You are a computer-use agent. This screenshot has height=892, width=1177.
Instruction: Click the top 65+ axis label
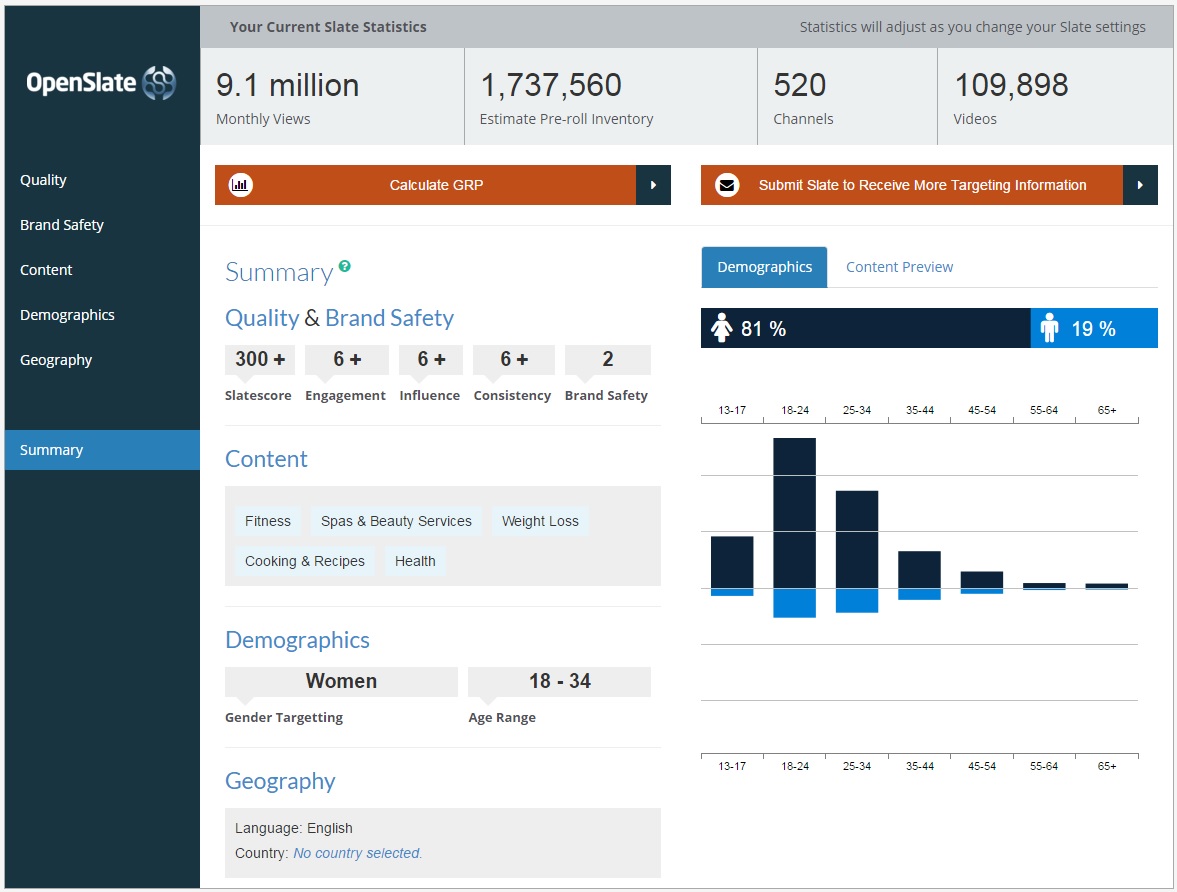point(1106,410)
